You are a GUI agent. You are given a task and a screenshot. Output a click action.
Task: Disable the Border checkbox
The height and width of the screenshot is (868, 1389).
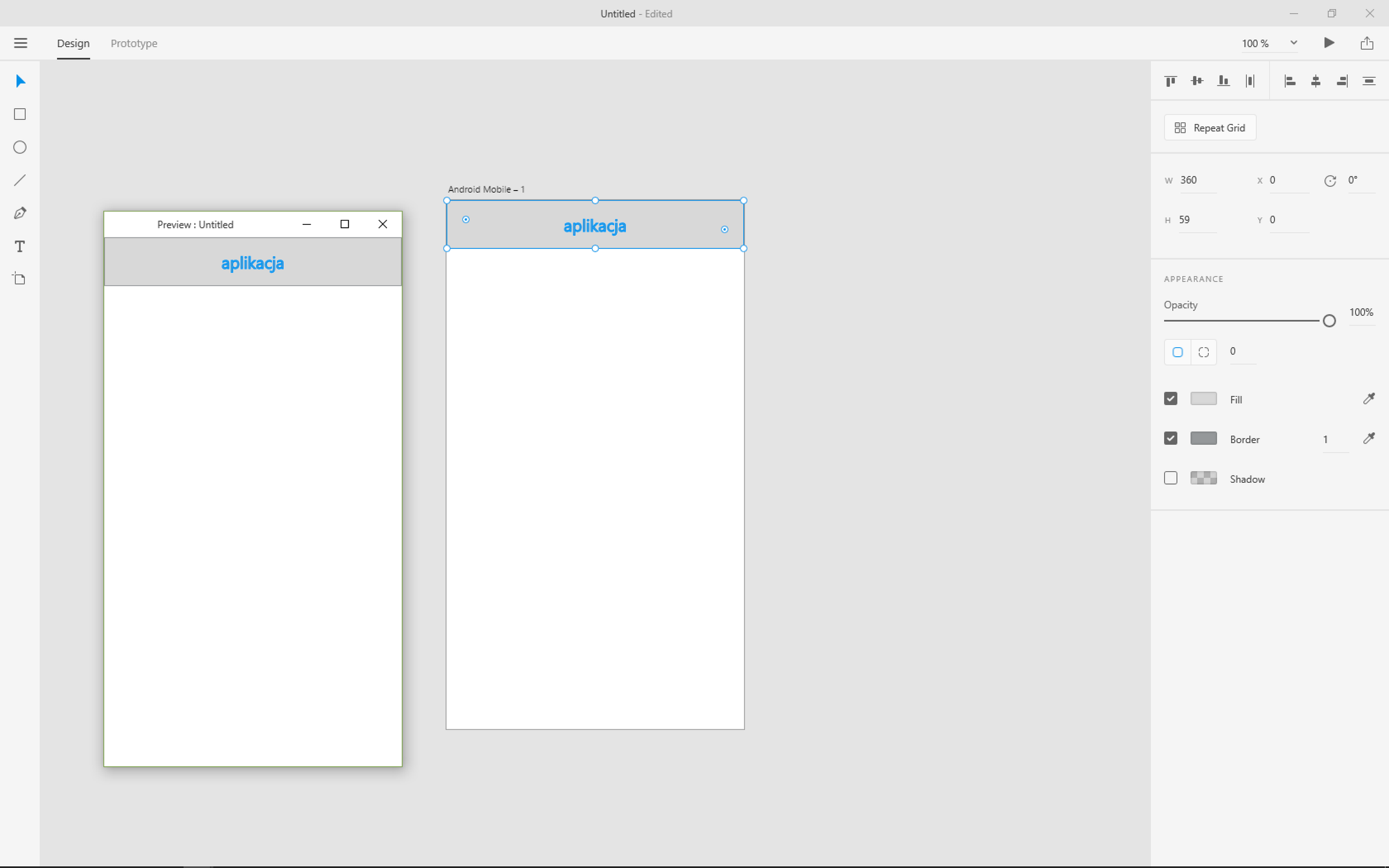(1171, 438)
